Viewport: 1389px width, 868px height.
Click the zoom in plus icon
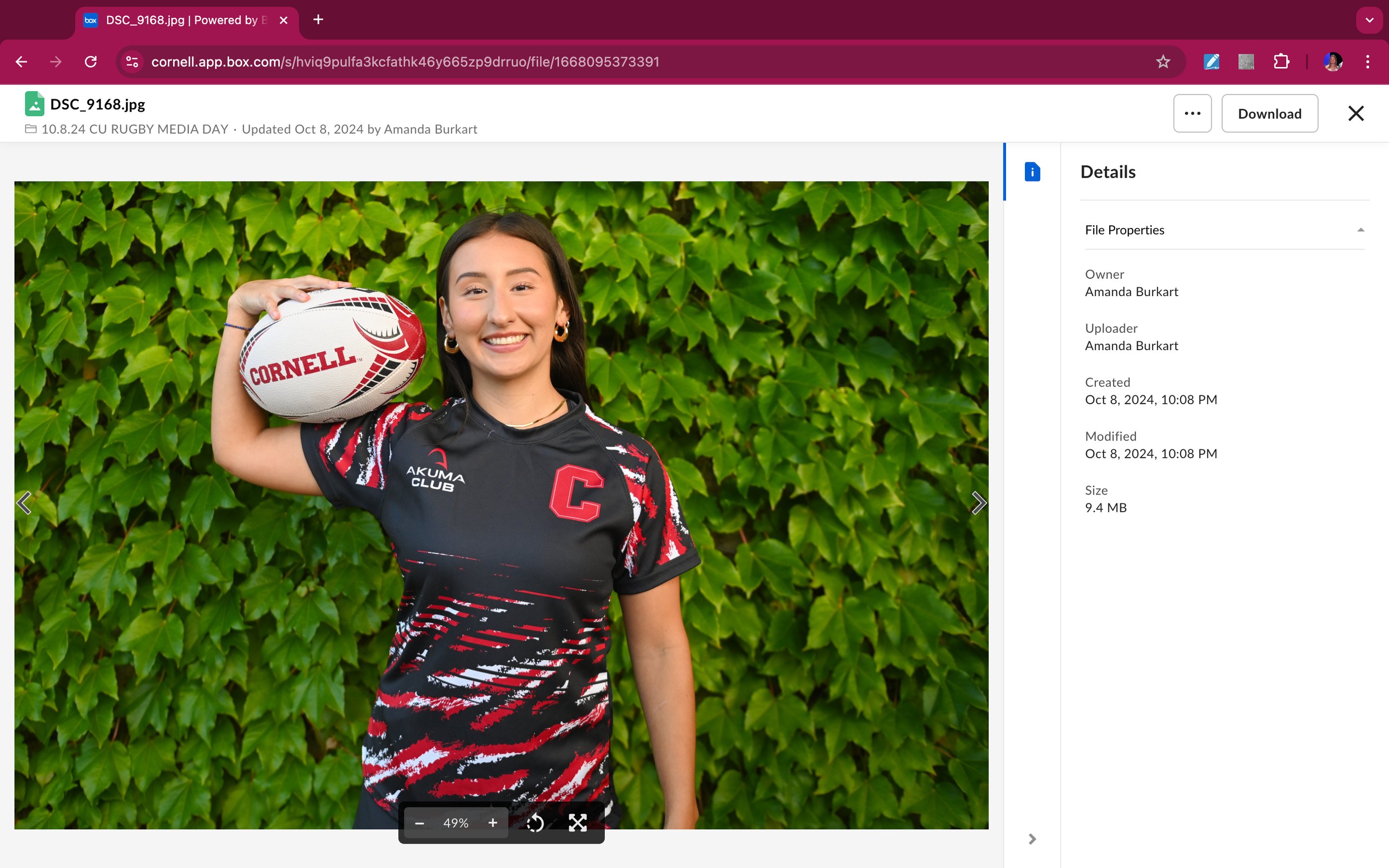(x=493, y=823)
